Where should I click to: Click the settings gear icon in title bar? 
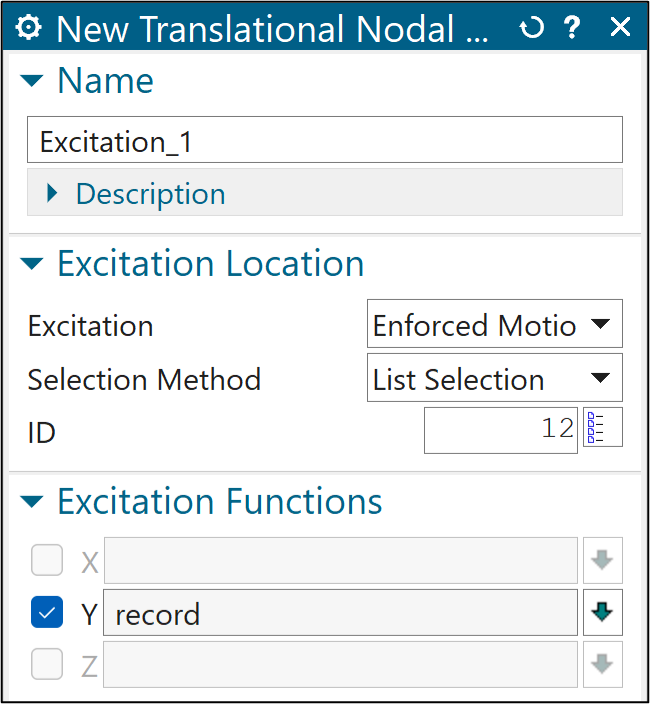point(30,27)
